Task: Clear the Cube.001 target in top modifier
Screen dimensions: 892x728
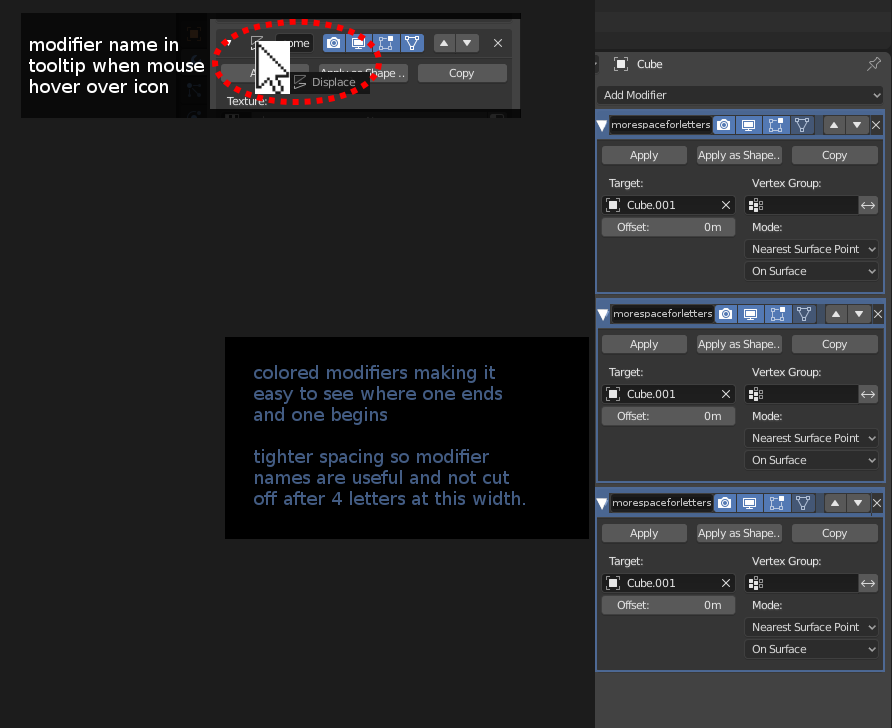Action: [x=726, y=205]
